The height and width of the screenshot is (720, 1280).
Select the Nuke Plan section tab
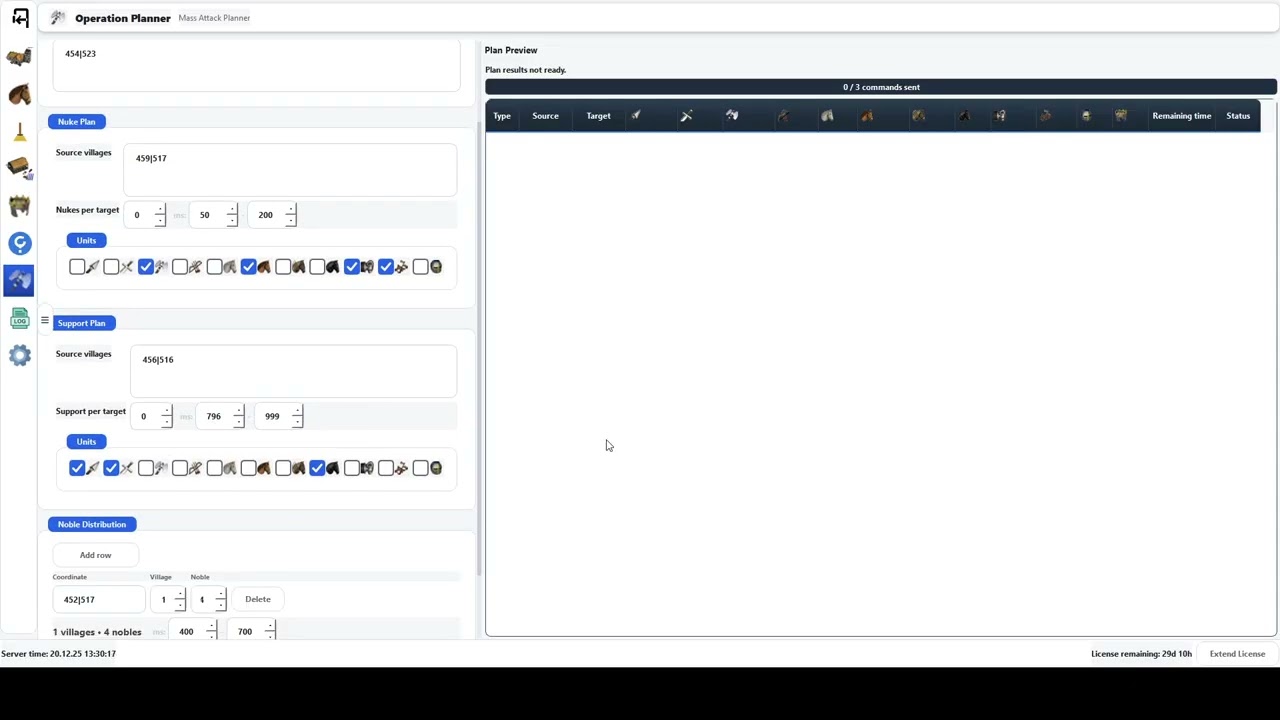77,121
